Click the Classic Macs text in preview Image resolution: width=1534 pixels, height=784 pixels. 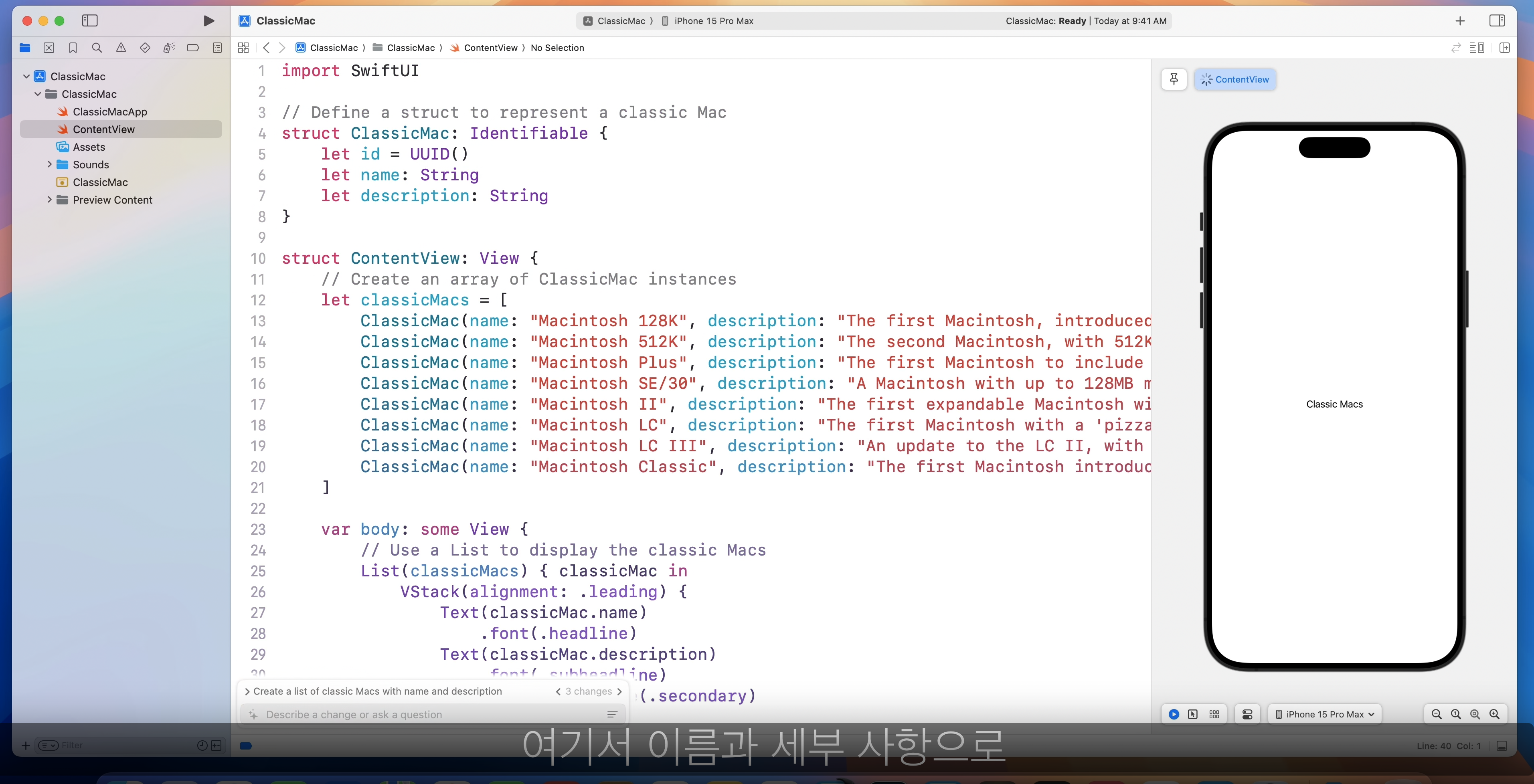(1334, 404)
